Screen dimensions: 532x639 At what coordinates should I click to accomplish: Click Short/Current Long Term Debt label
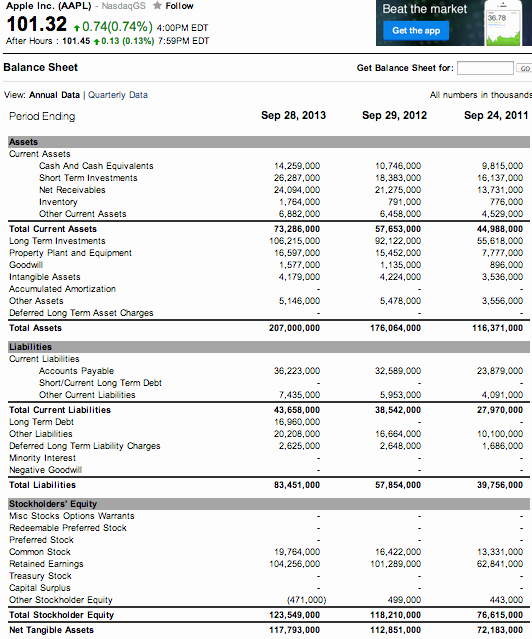100,383
